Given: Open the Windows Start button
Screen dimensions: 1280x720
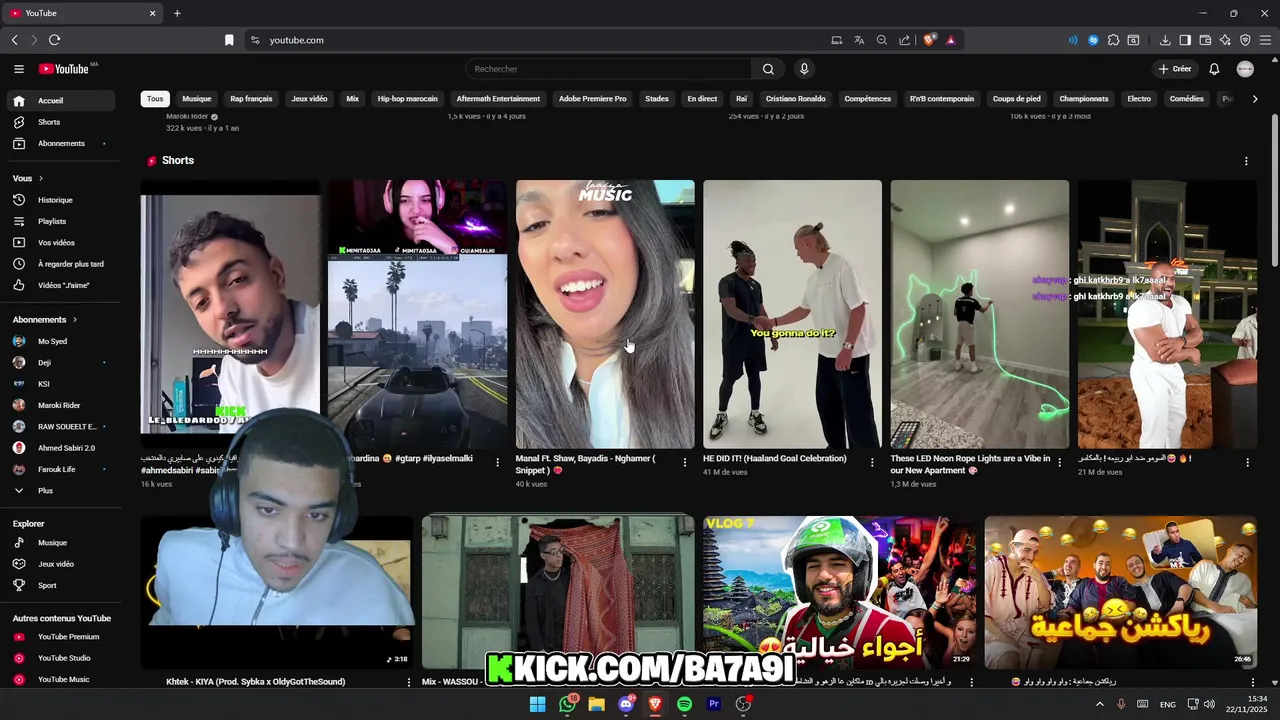Looking at the screenshot, I should click(538, 704).
